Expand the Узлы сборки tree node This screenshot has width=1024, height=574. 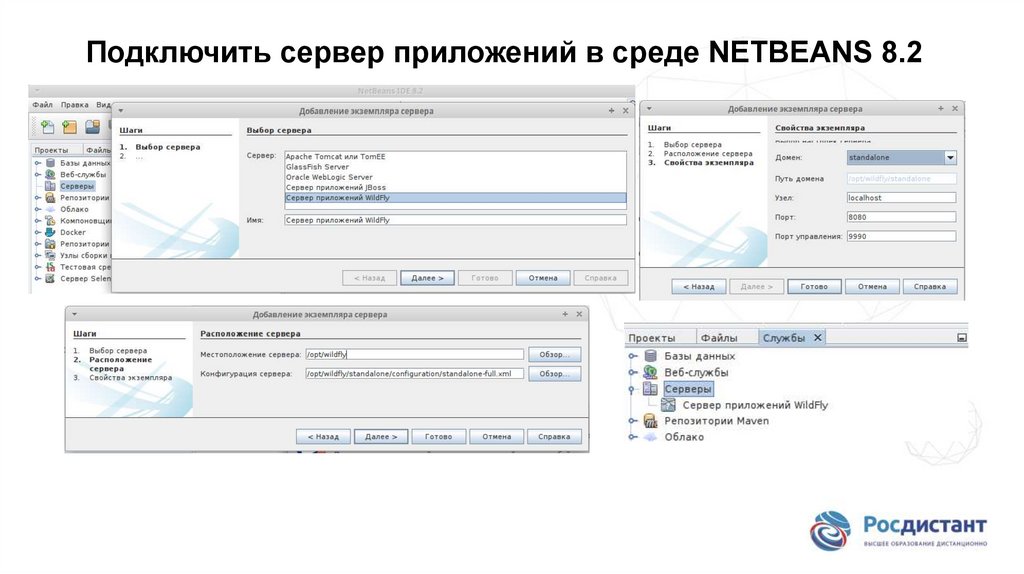click(x=38, y=255)
